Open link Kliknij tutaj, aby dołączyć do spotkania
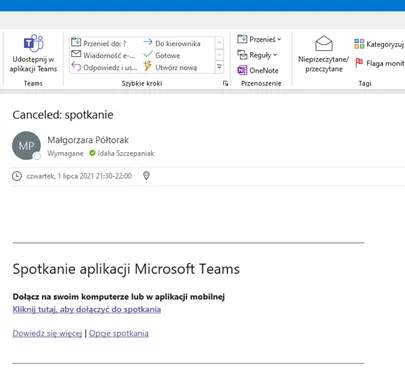The height and width of the screenshot is (378, 405). click(87, 309)
